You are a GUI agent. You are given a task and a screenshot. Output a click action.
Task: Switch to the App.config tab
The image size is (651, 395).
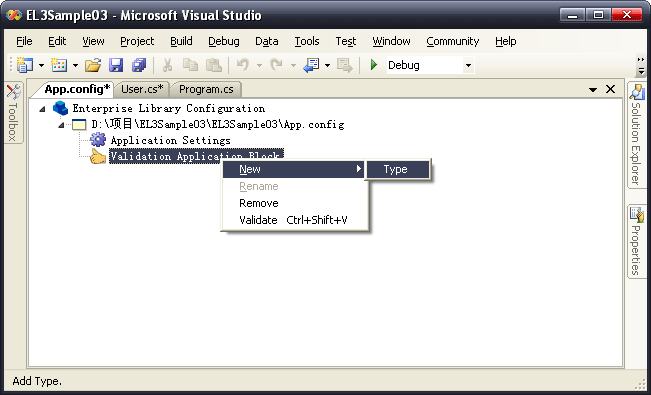point(77,89)
